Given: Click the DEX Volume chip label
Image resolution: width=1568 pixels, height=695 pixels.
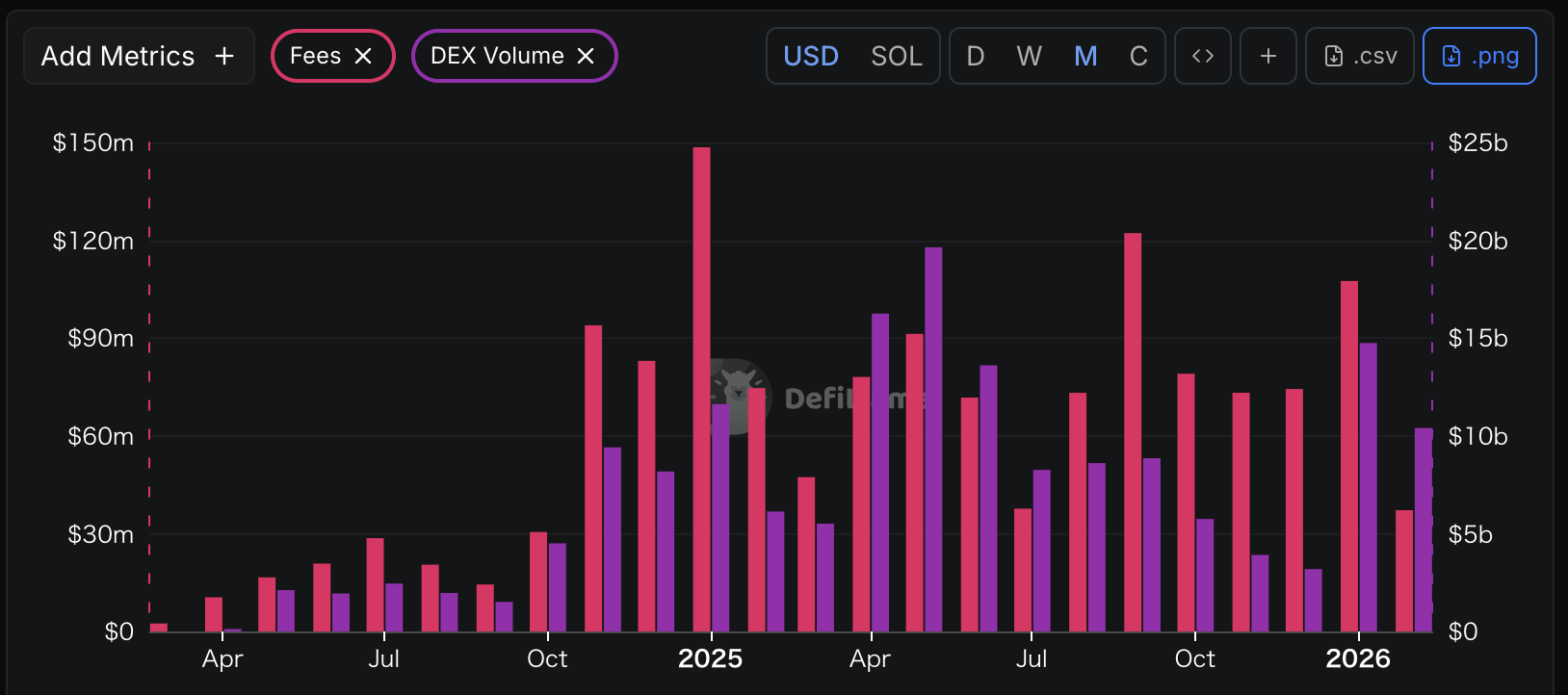Looking at the screenshot, I should [x=497, y=56].
